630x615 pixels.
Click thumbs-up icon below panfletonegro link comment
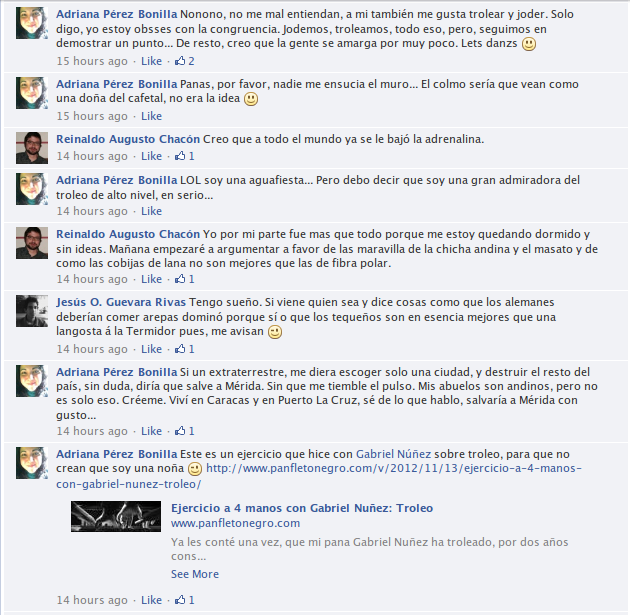[180, 599]
